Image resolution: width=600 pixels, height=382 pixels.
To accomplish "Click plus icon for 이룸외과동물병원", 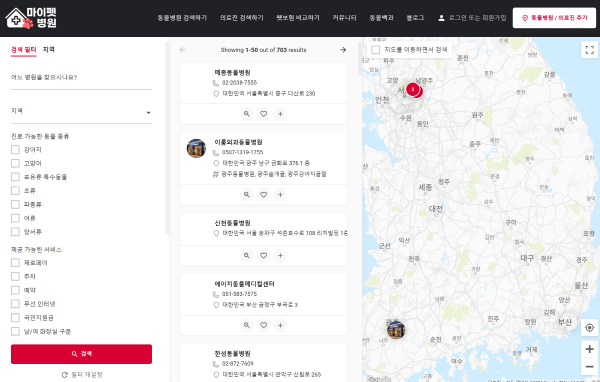I will (x=280, y=194).
